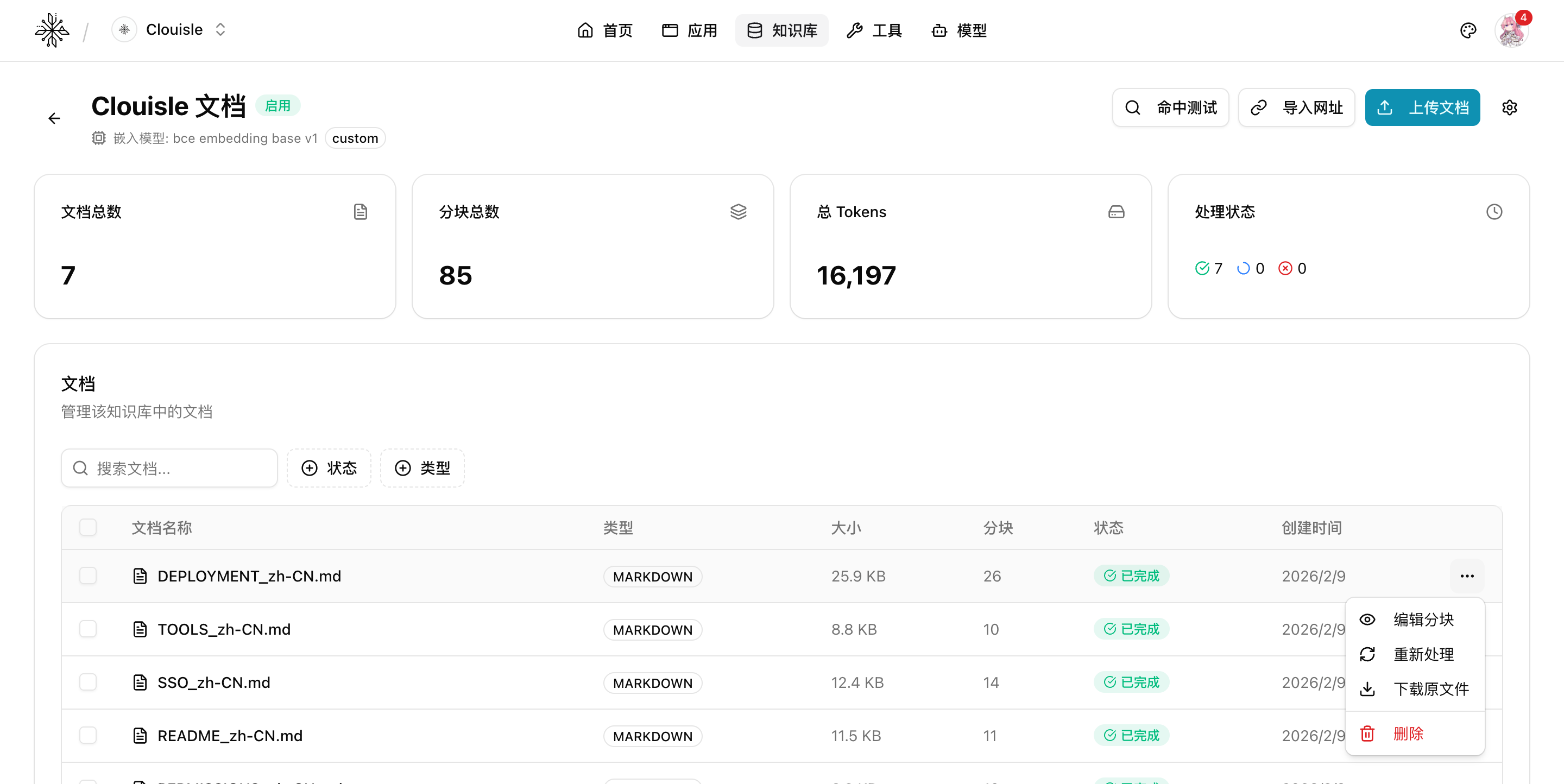This screenshot has width=1564, height=784.
Task: Click the 上传文档 button
Action: tap(1422, 108)
